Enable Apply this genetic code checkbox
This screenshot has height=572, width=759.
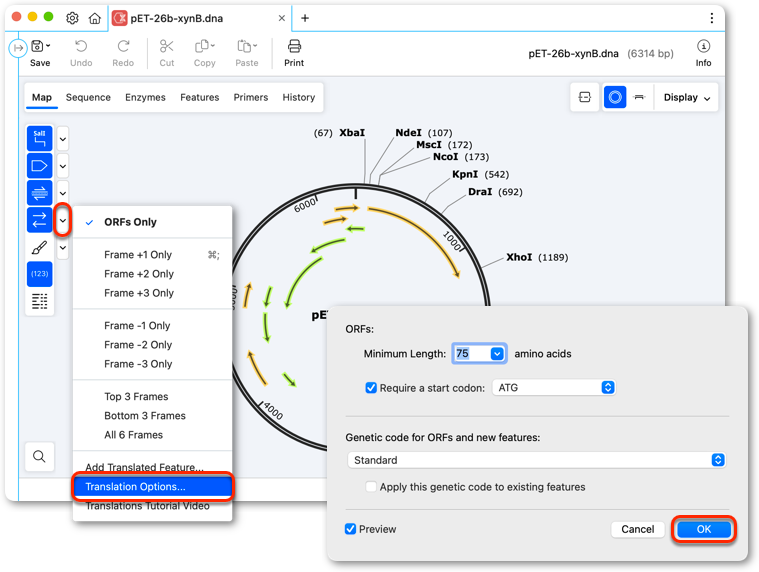(x=371, y=487)
